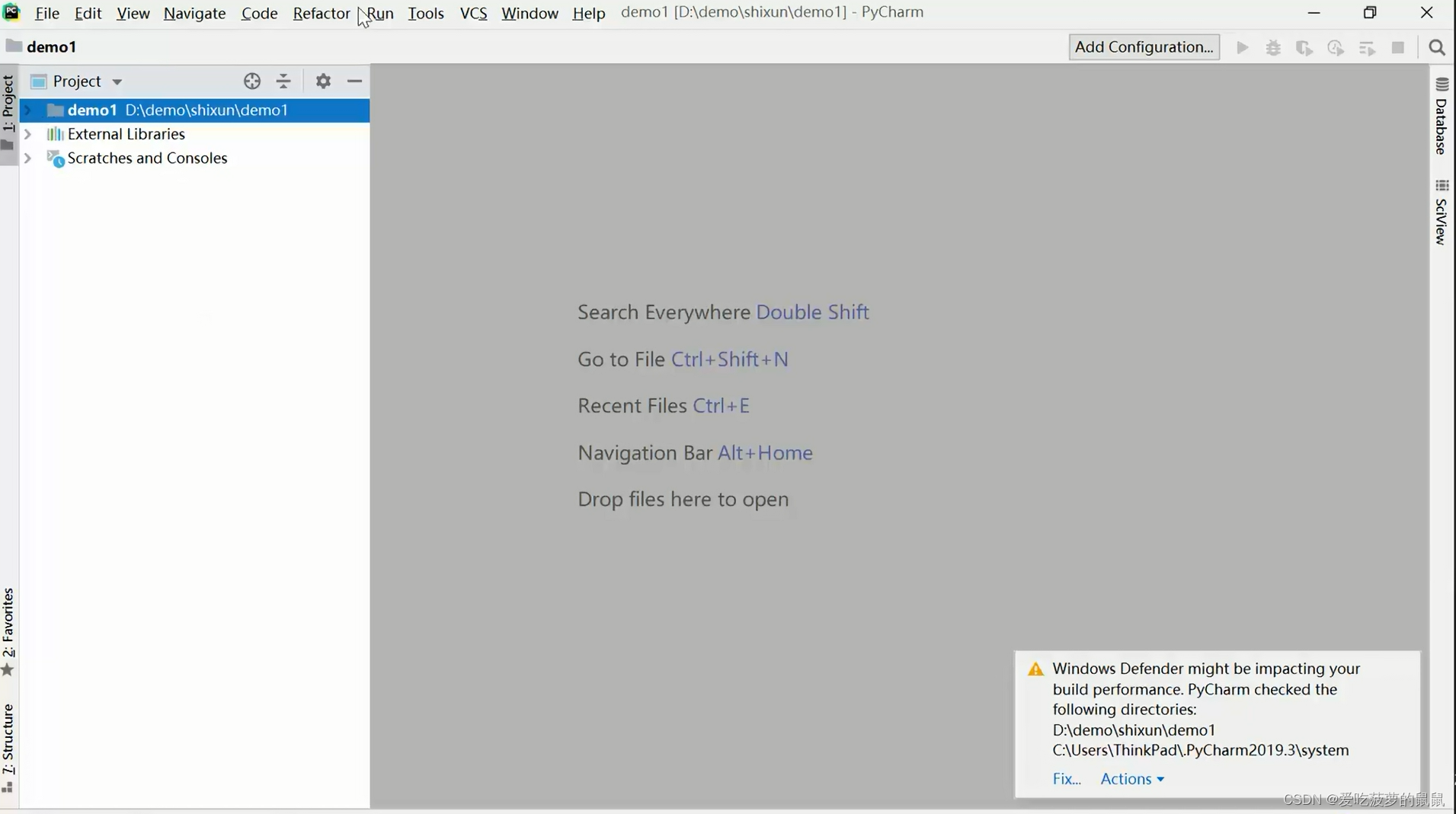
Task: Select Scratches and Consoles tree row
Action: 194,158
